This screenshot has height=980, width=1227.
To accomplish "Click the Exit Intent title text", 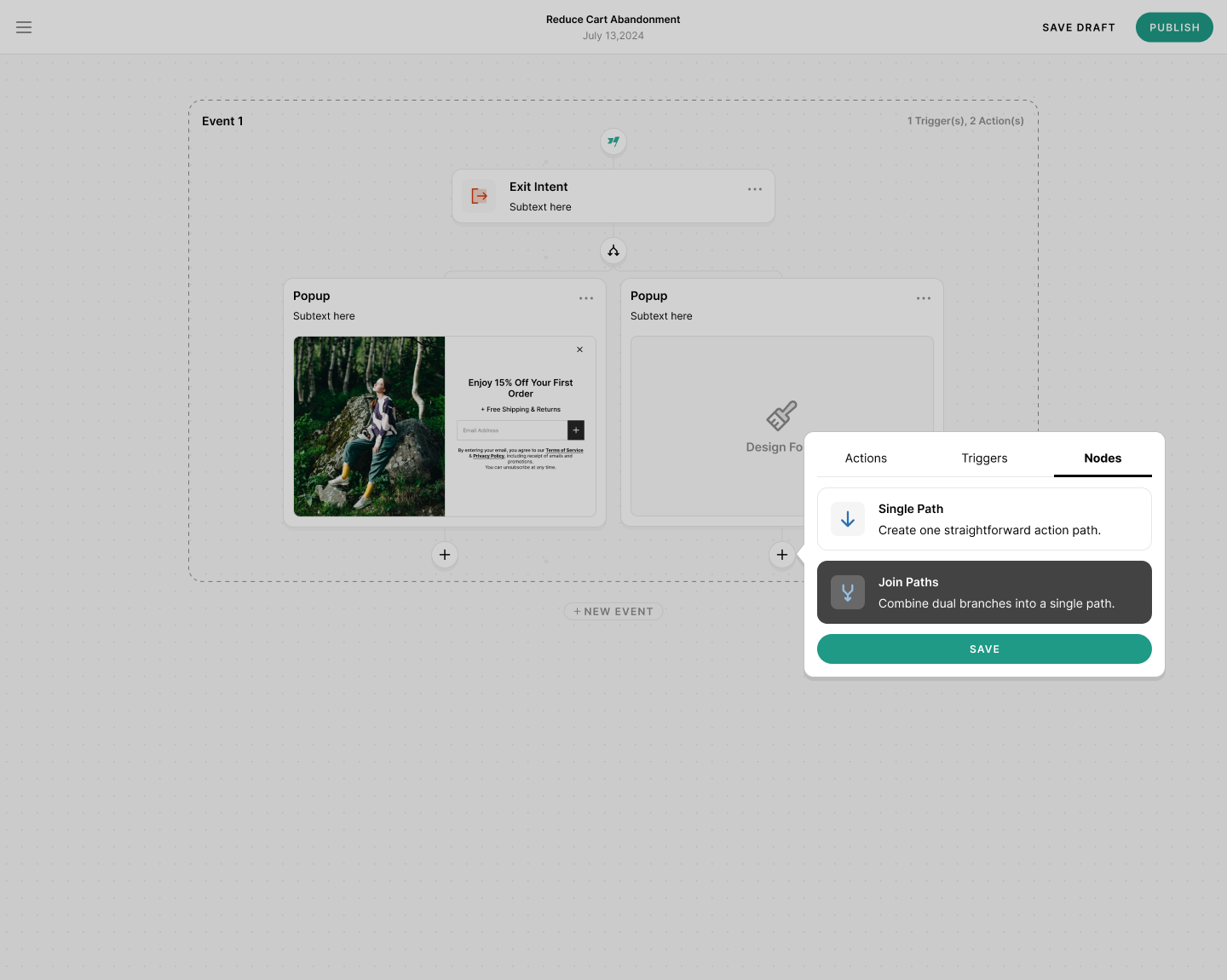I will [x=539, y=187].
